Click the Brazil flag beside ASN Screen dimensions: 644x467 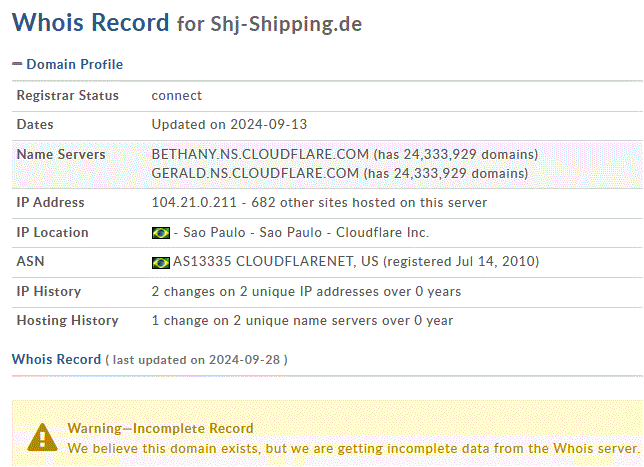click(x=161, y=262)
